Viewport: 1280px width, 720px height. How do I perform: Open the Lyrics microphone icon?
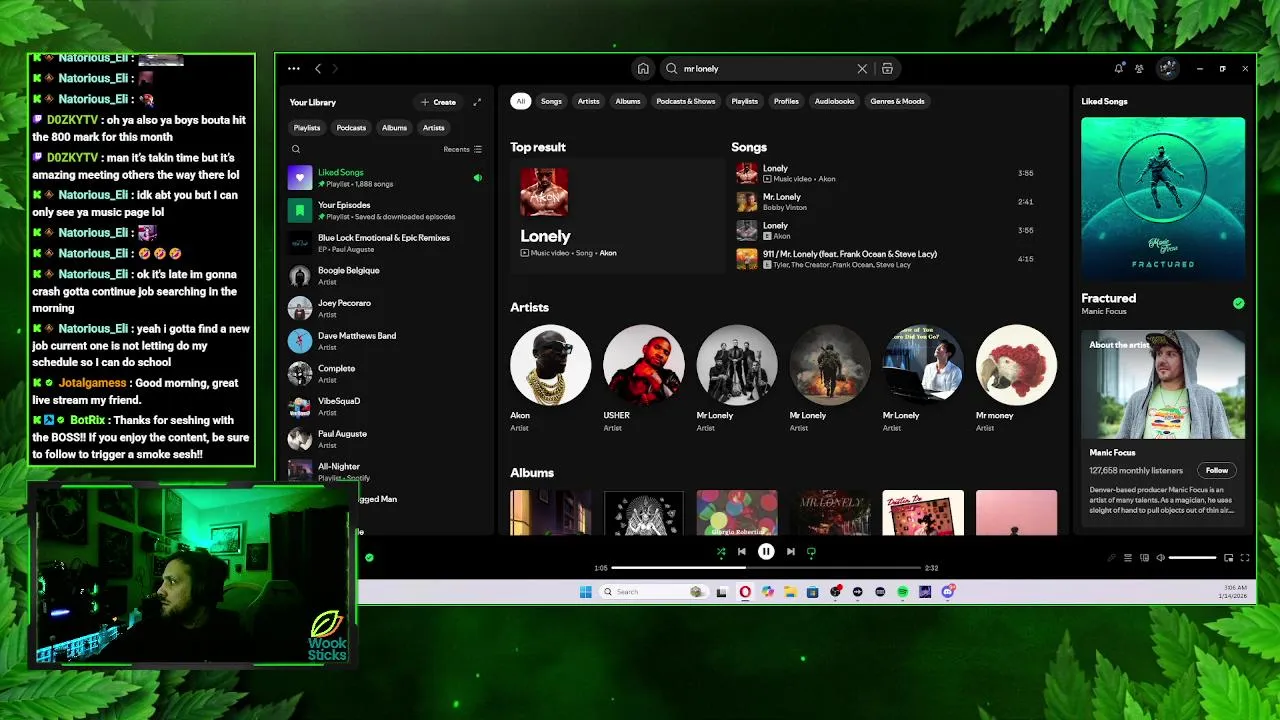coord(1111,558)
